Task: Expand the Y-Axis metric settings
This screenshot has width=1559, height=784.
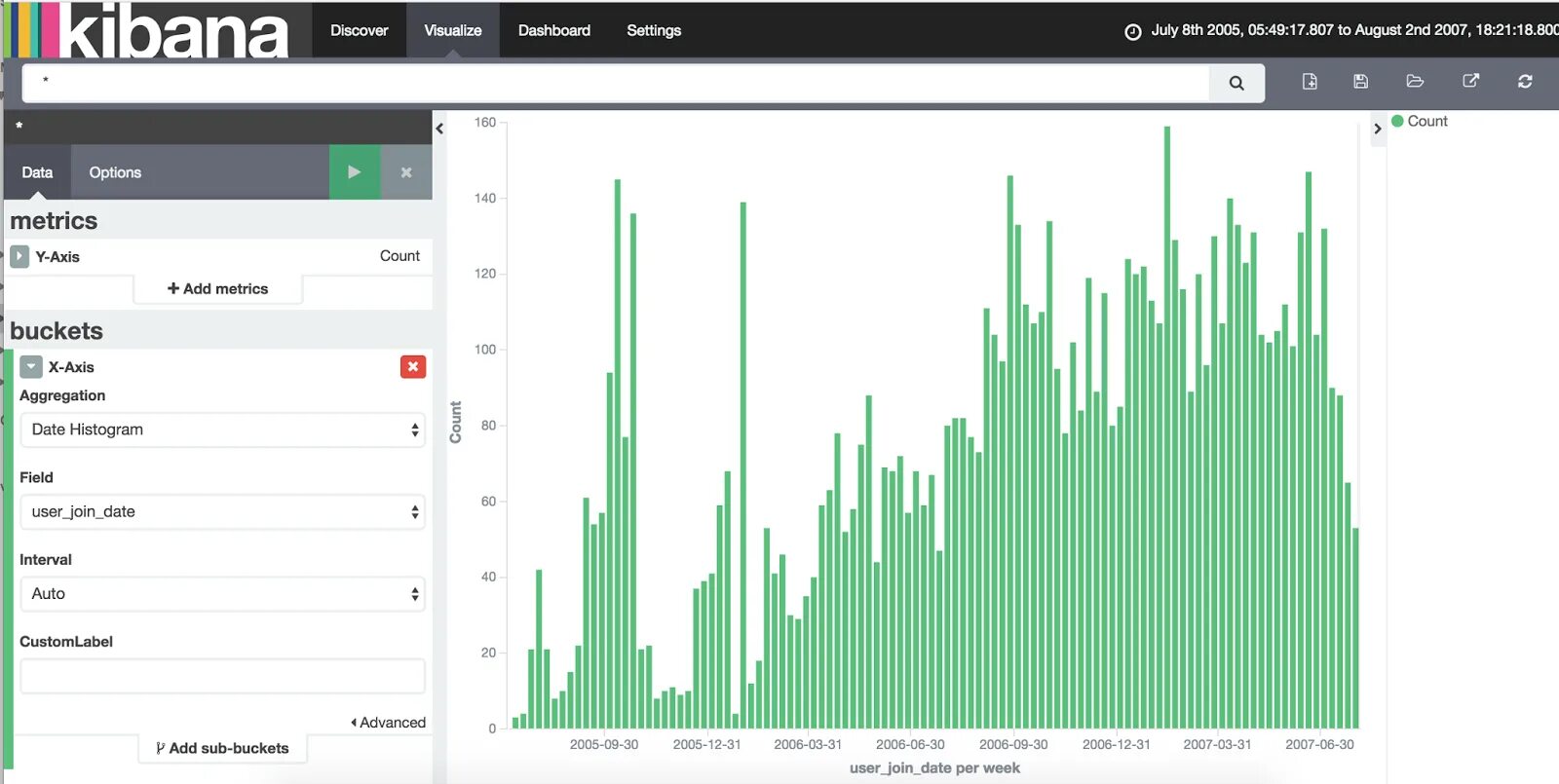Action: tap(19, 257)
